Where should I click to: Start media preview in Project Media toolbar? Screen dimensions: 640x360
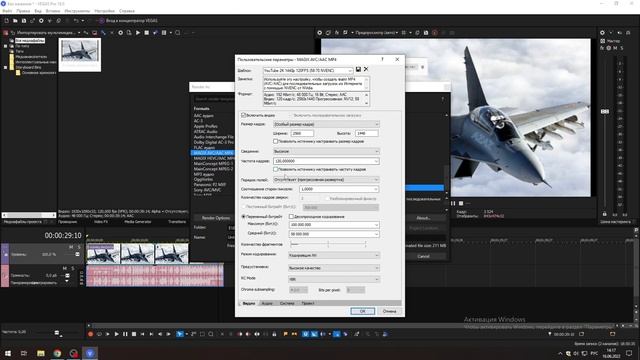[138, 33]
